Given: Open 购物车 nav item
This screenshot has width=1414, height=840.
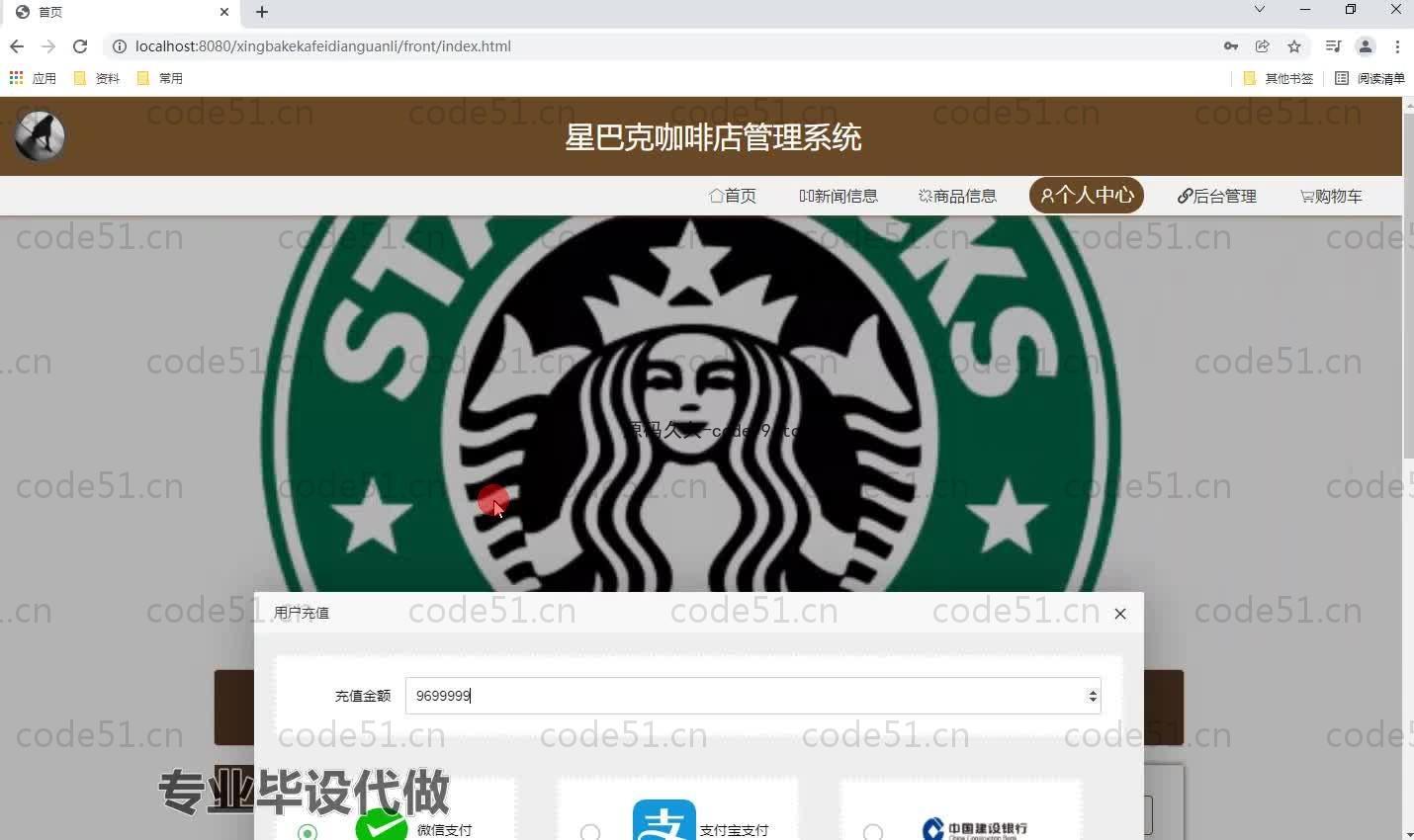Looking at the screenshot, I should tap(1331, 196).
